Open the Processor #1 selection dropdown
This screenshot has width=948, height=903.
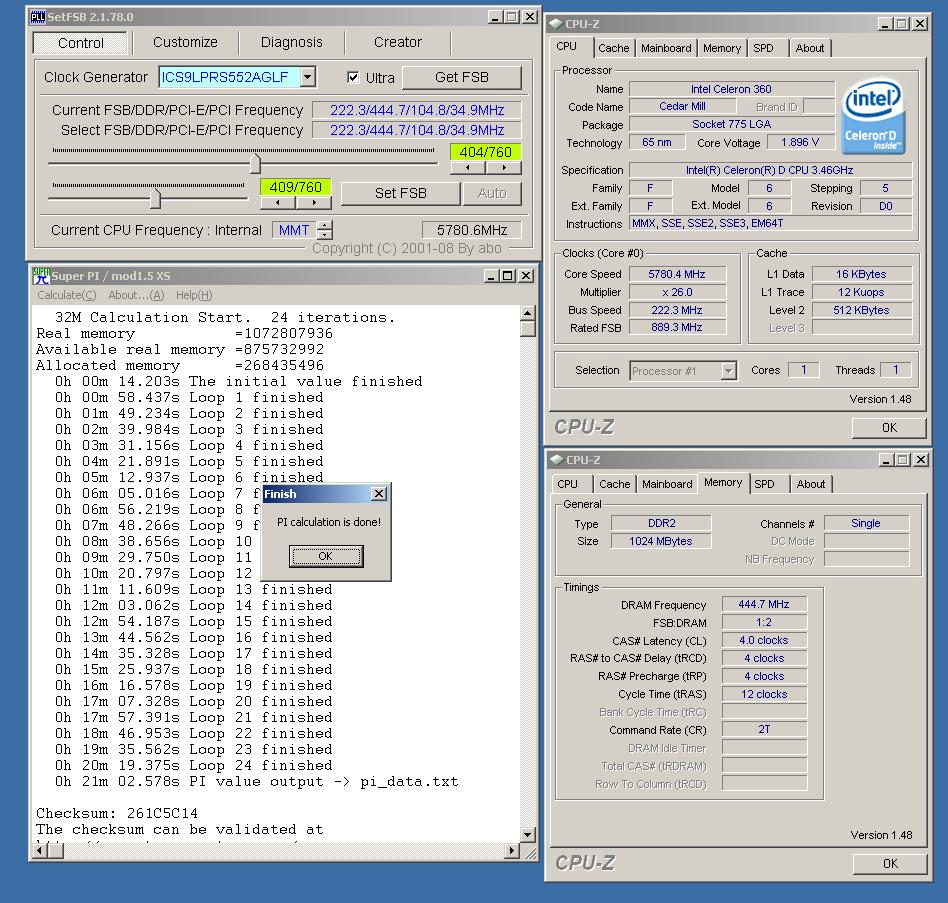tap(729, 371)
